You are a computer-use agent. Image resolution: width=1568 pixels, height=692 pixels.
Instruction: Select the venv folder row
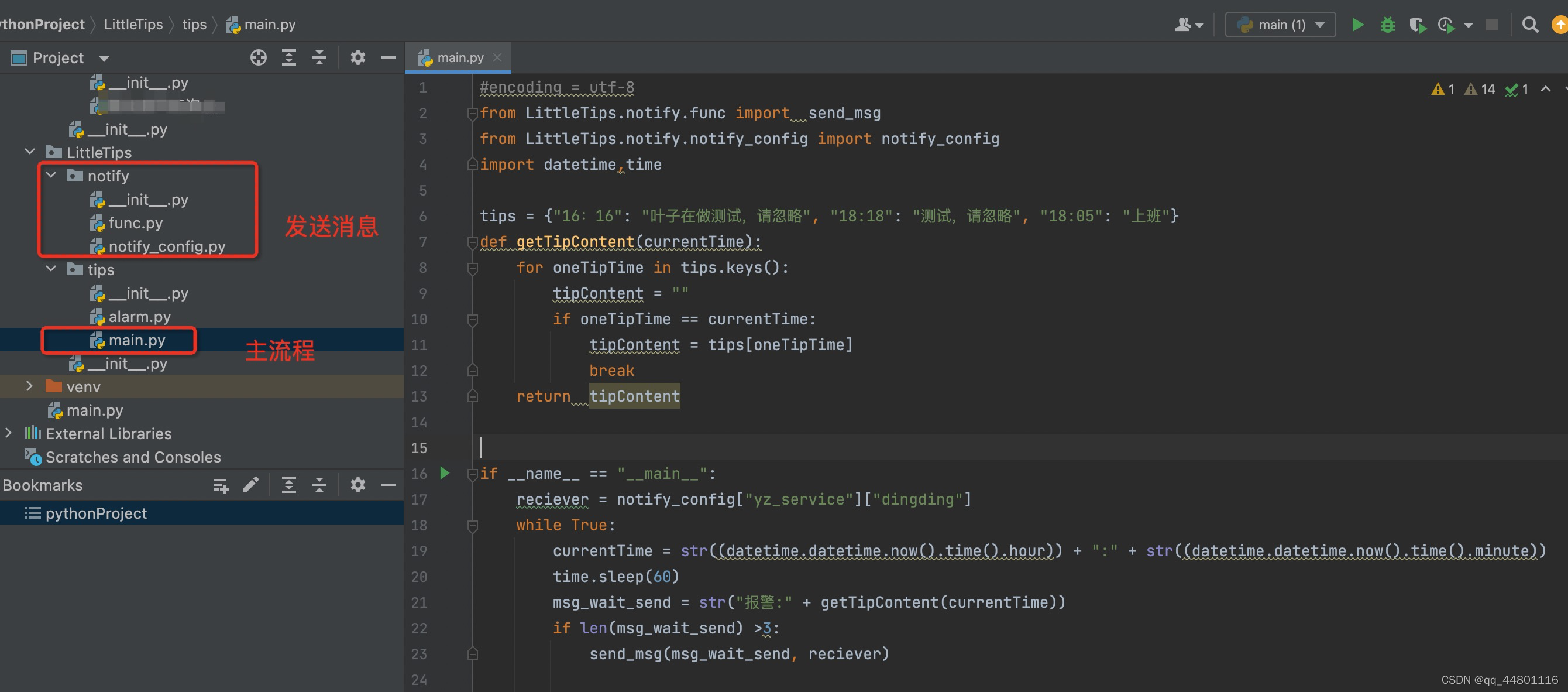(201, 387)
